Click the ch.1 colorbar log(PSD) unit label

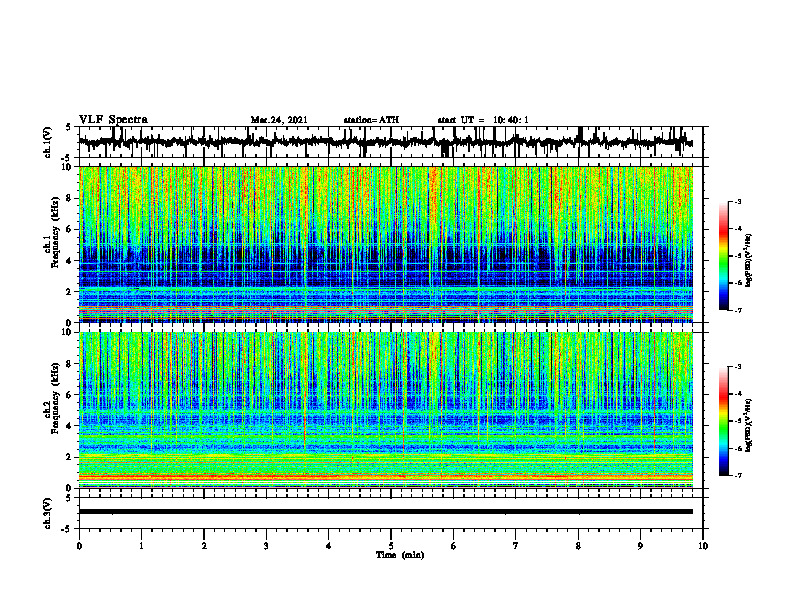pos(749,260)
